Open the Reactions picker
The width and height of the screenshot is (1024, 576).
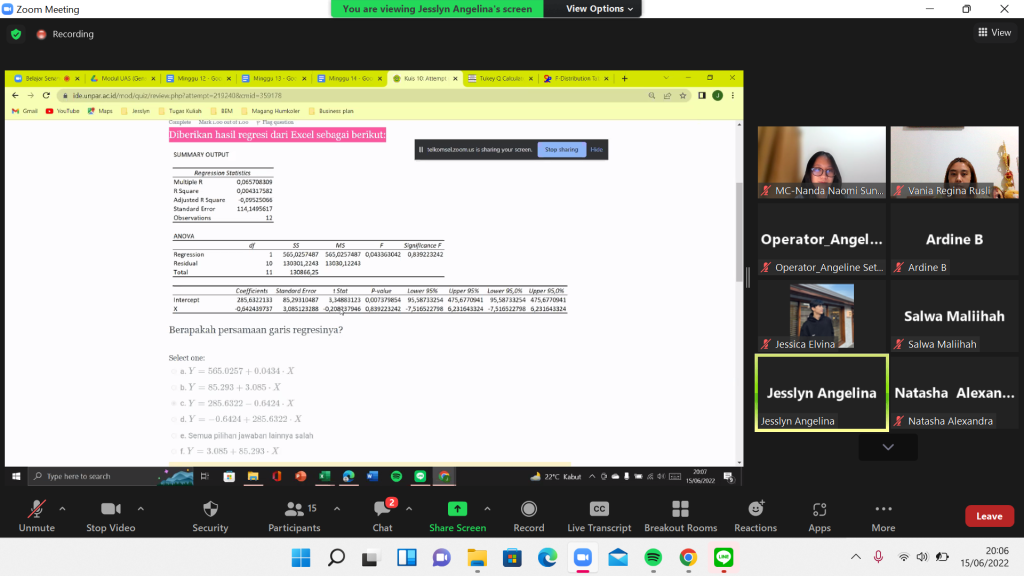pyautogui.click(x=755, y=514)
